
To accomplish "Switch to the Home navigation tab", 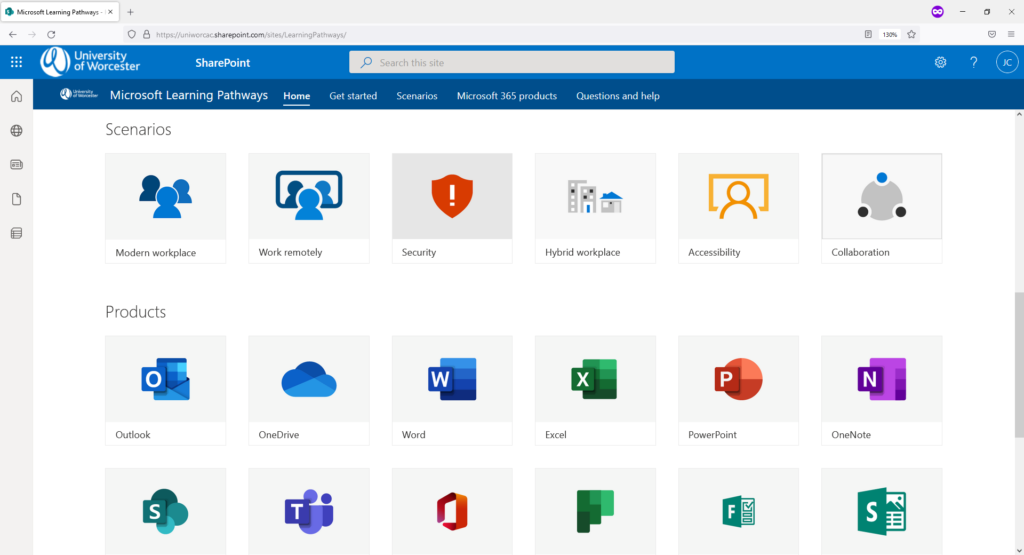I will click(296, 96).
